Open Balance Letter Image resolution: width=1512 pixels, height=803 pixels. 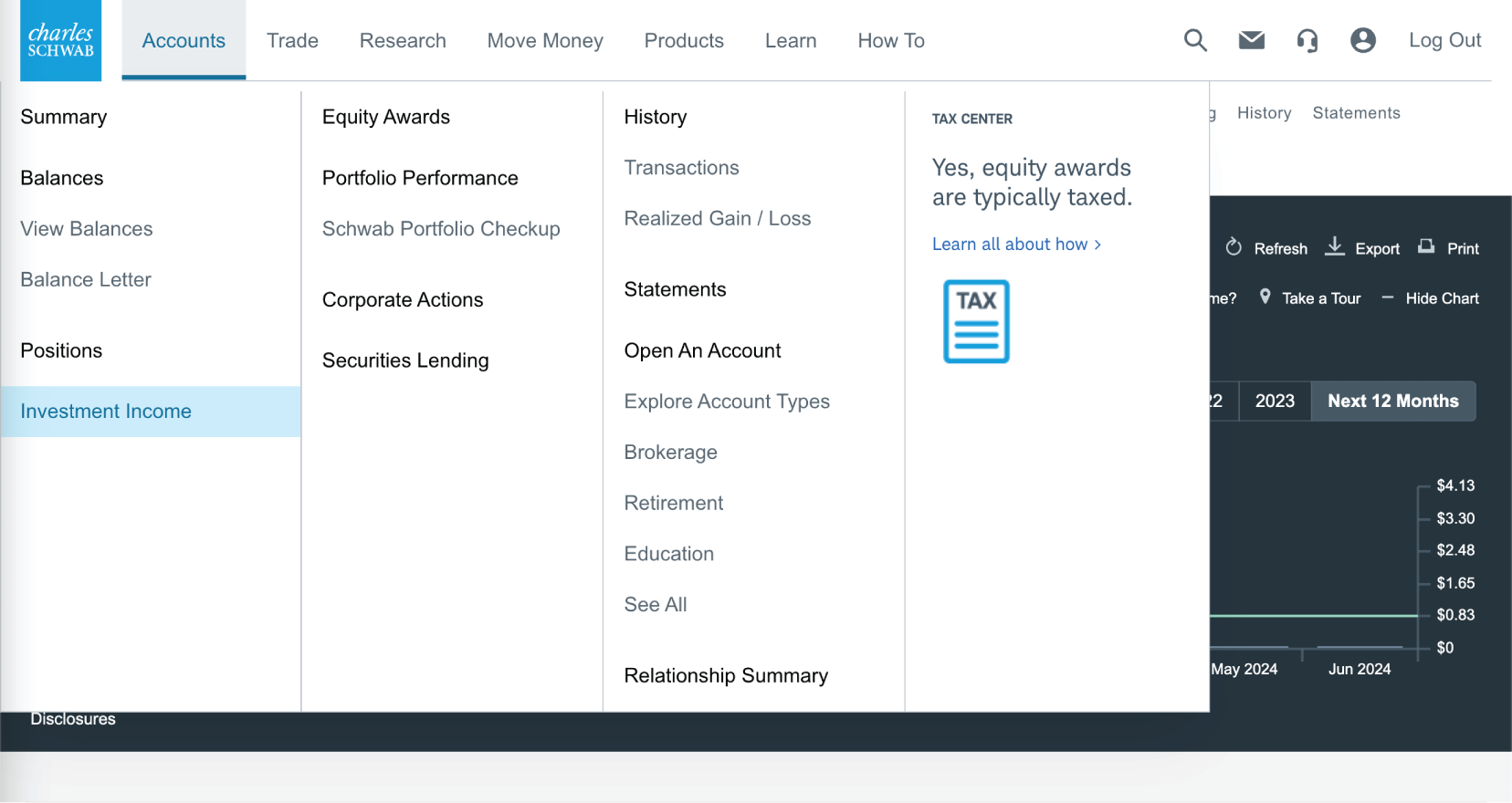click(86, 279)
